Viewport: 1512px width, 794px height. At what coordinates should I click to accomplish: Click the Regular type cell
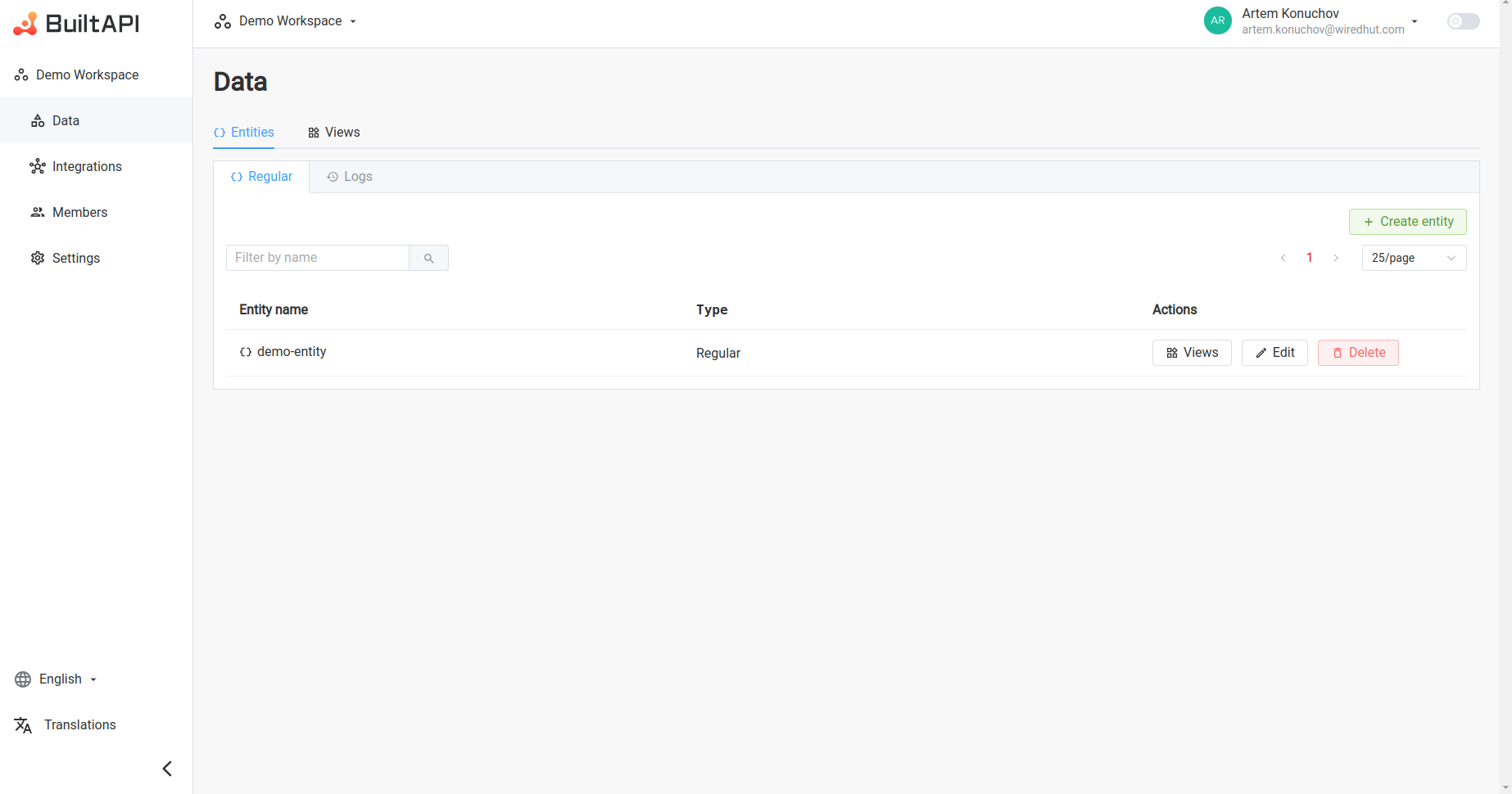[718, 353]
